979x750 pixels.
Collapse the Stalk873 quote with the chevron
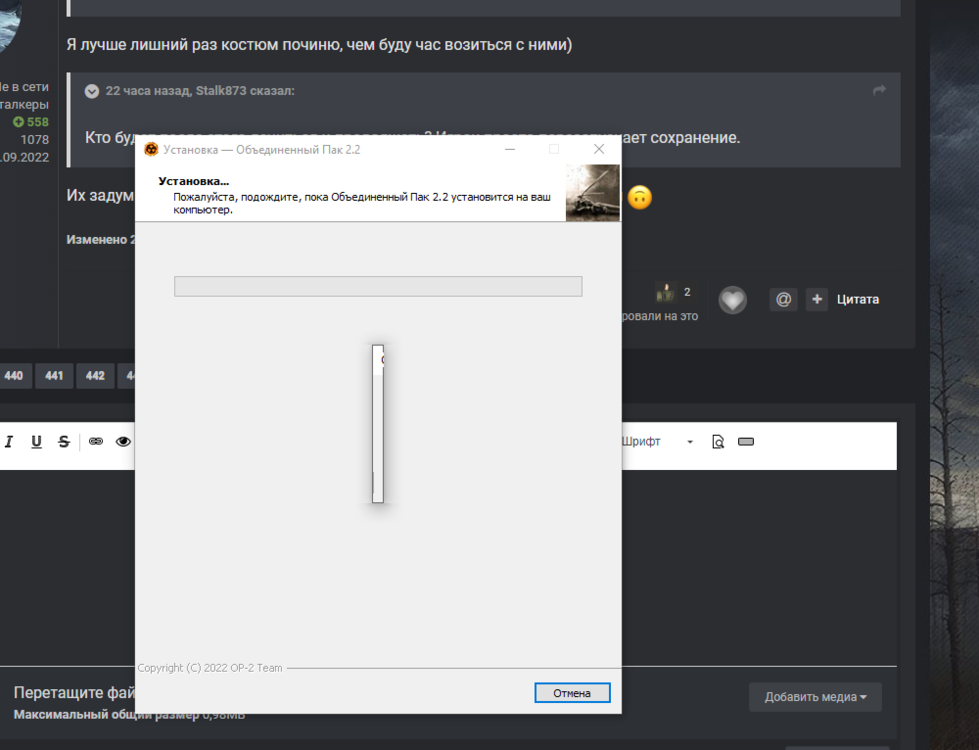[92, 91]
